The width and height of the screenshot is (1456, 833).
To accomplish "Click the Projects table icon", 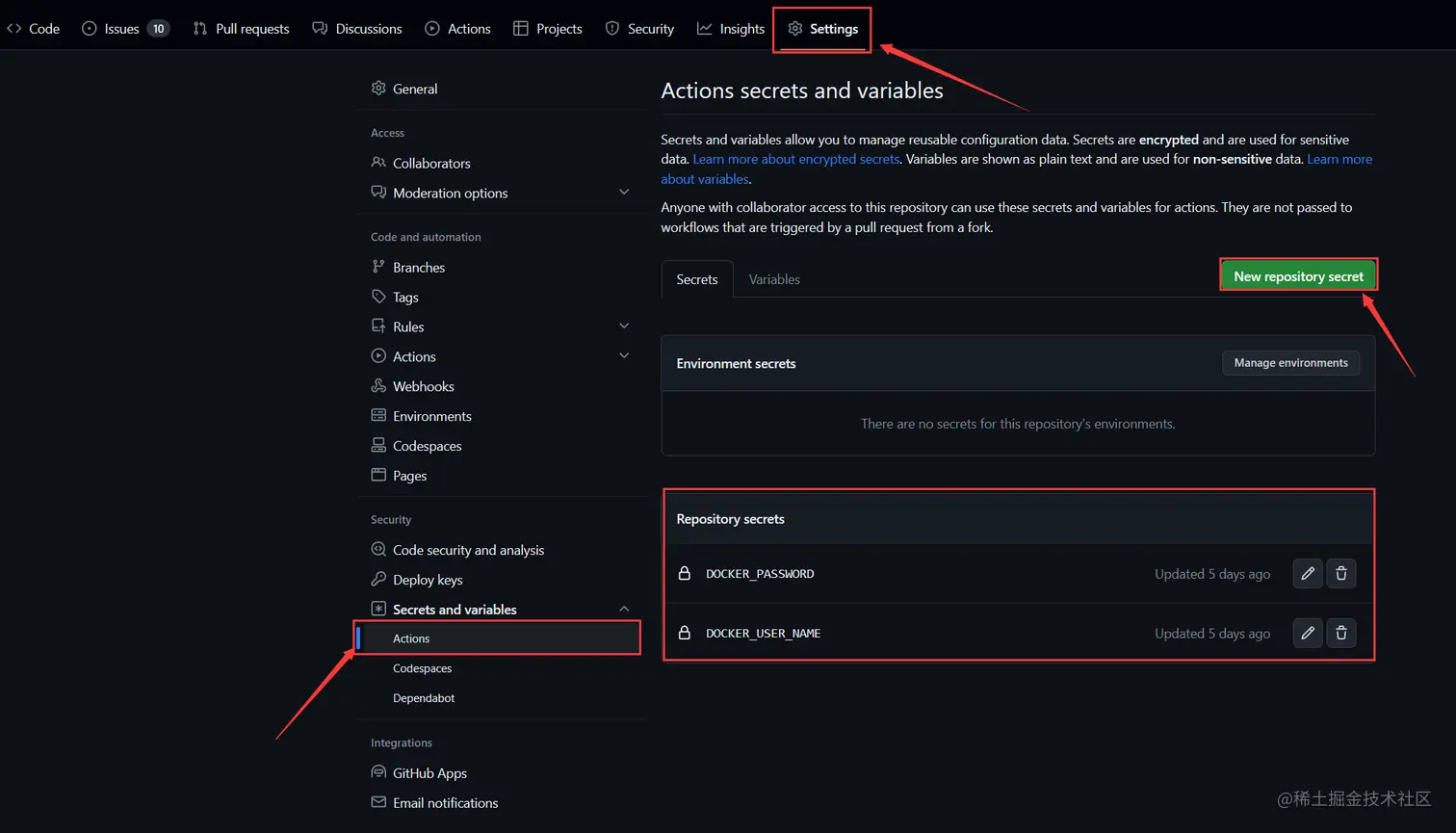I will pyautogui.click(x=521, y=29).
